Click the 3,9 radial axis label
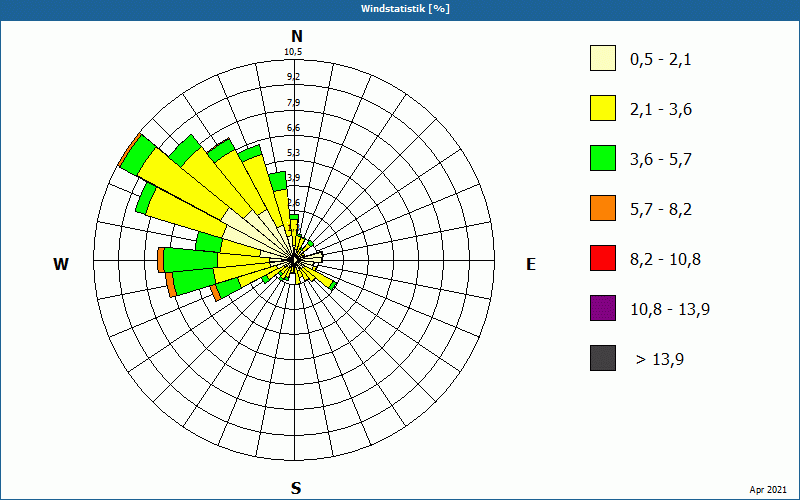 [x=293, y=178]
